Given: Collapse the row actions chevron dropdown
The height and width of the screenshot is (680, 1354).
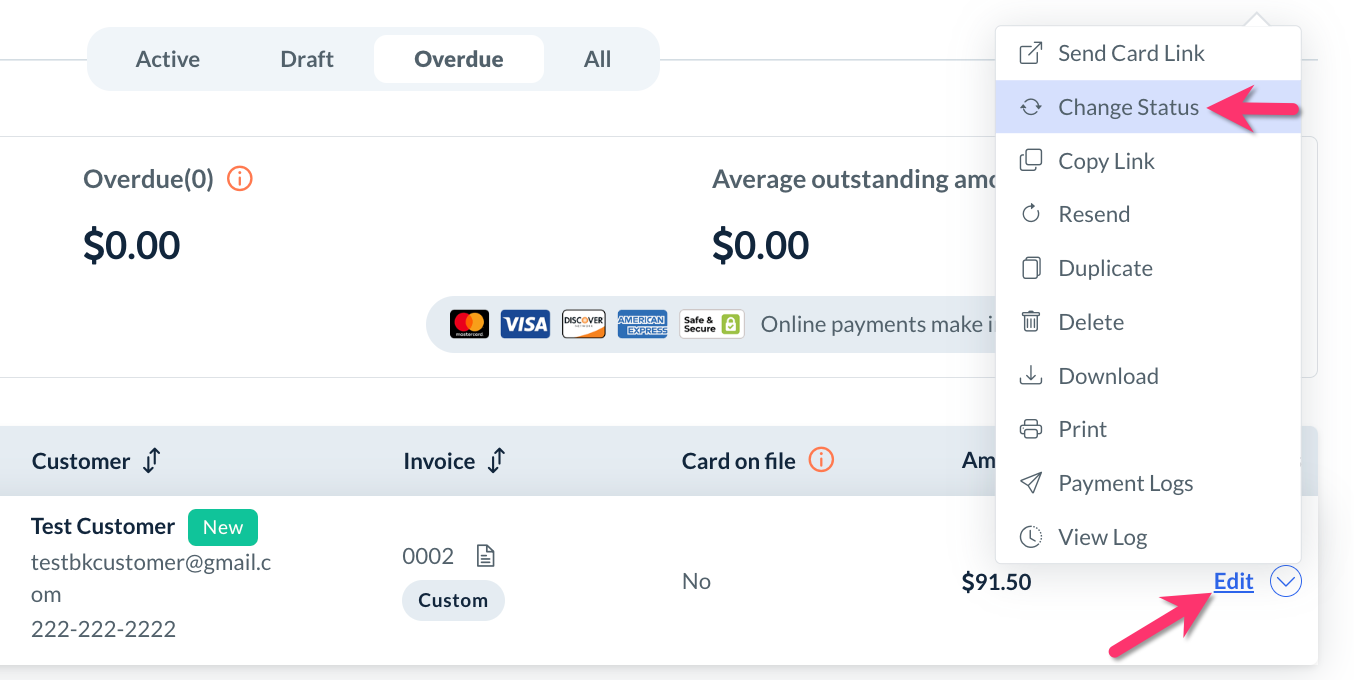Looking at the screenshot, I should [1285, 581].
